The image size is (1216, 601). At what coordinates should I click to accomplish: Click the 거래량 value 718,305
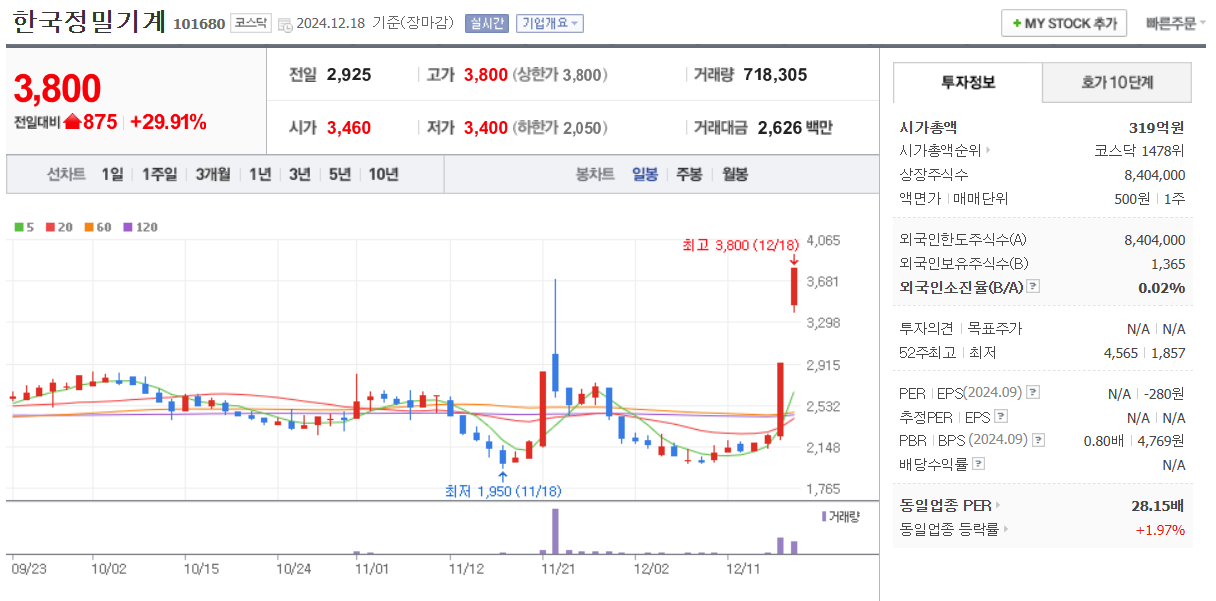pyautogui.click(x=775, y=74)
